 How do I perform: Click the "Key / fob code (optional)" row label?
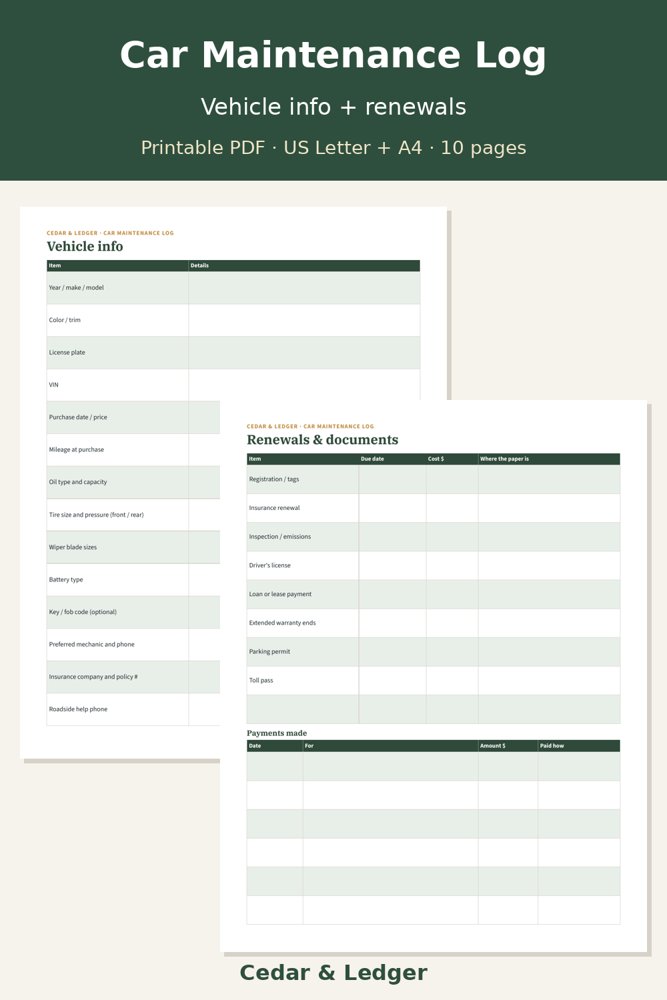tap(83, 612)
